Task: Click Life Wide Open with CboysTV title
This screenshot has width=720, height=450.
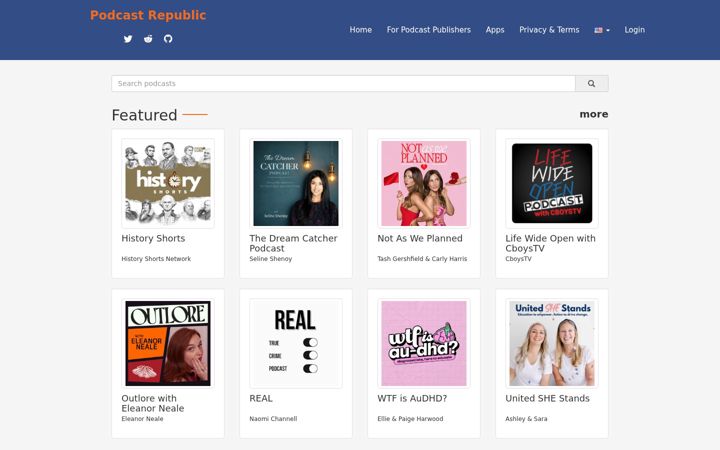Action: click(550, 243)
